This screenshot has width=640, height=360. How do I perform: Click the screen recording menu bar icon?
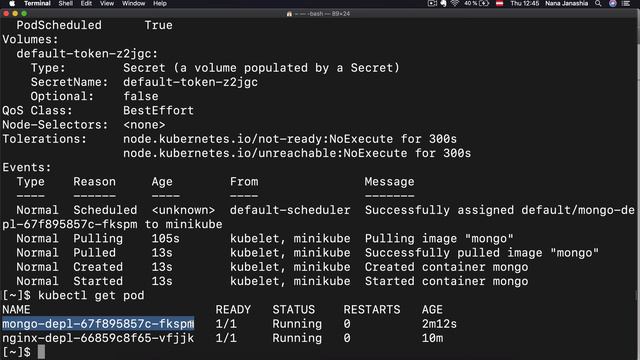click(x=432, y=3)
